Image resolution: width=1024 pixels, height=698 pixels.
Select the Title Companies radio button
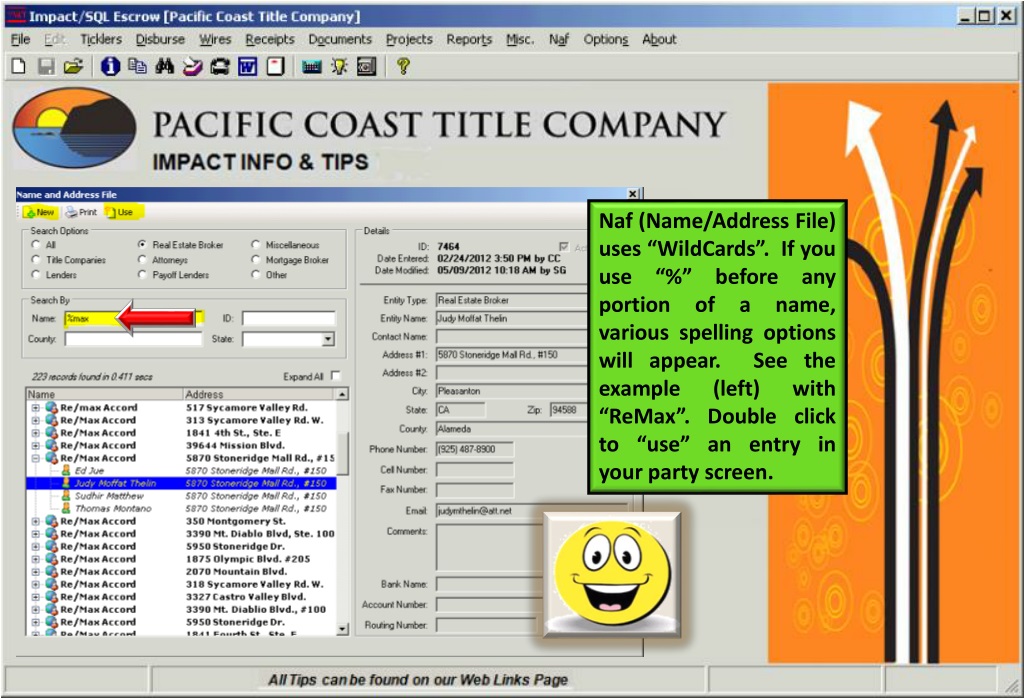tap(35, 260)
